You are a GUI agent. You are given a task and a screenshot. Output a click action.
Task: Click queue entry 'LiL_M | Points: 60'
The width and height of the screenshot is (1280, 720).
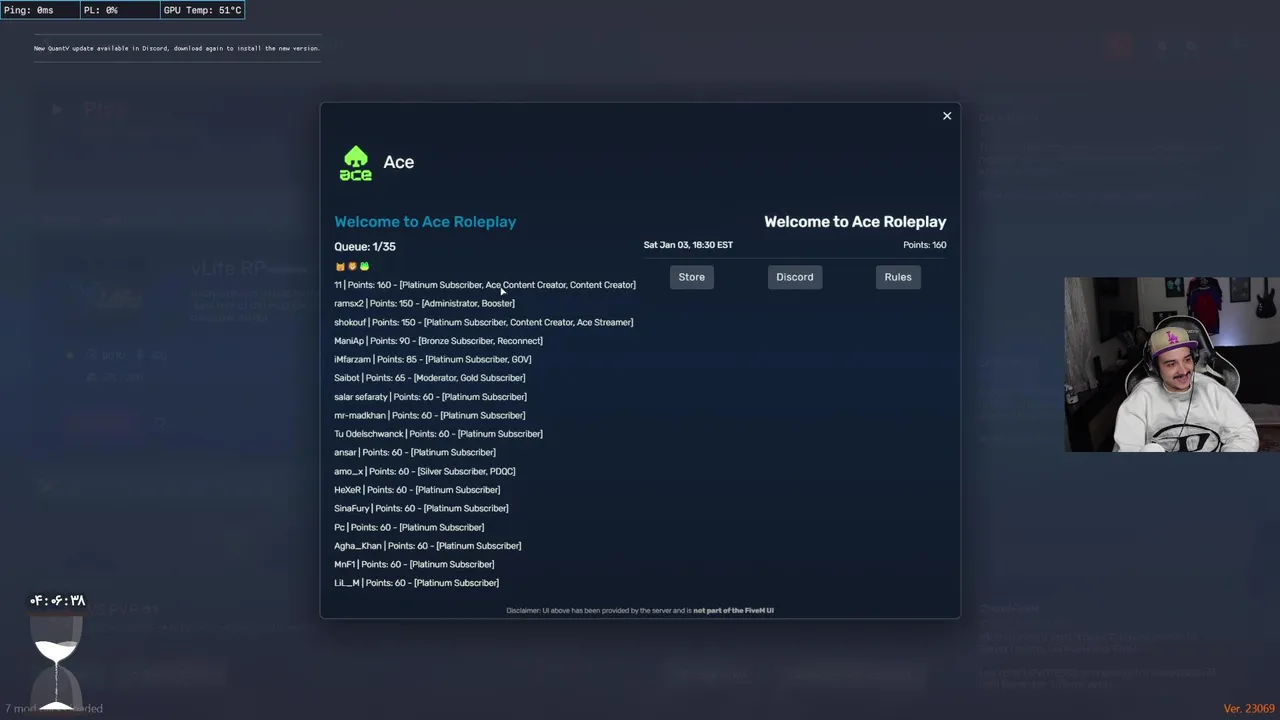coord(416,583)
